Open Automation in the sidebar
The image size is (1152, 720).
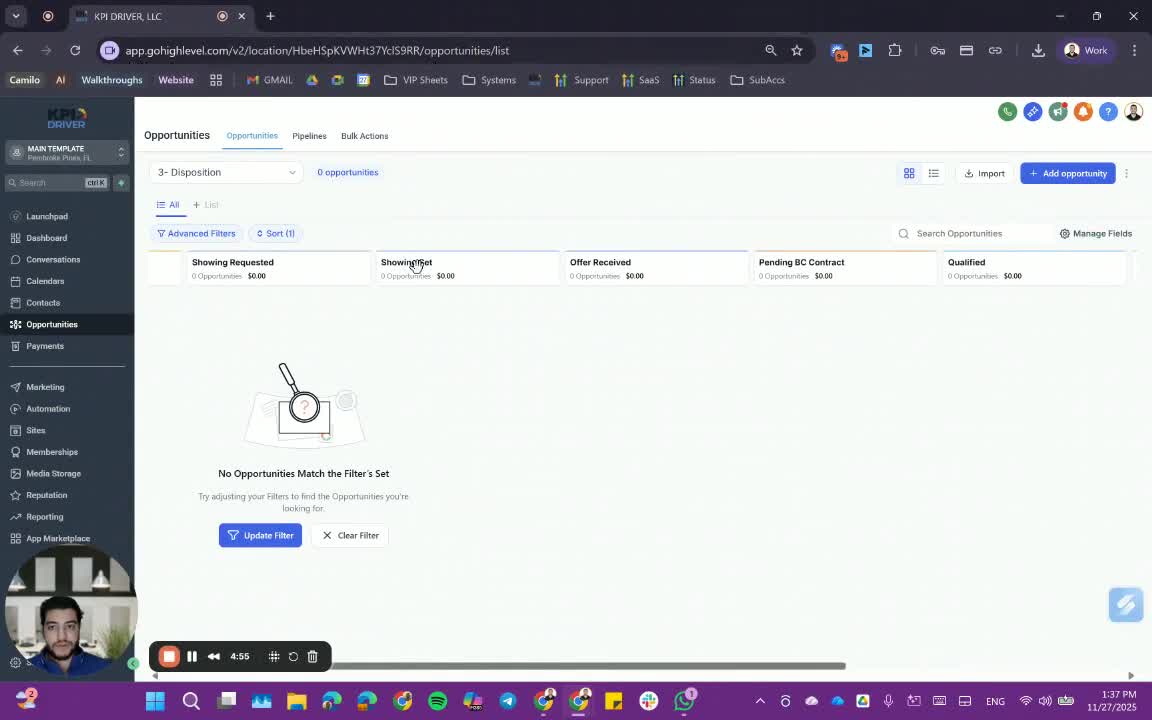point(48,408)
